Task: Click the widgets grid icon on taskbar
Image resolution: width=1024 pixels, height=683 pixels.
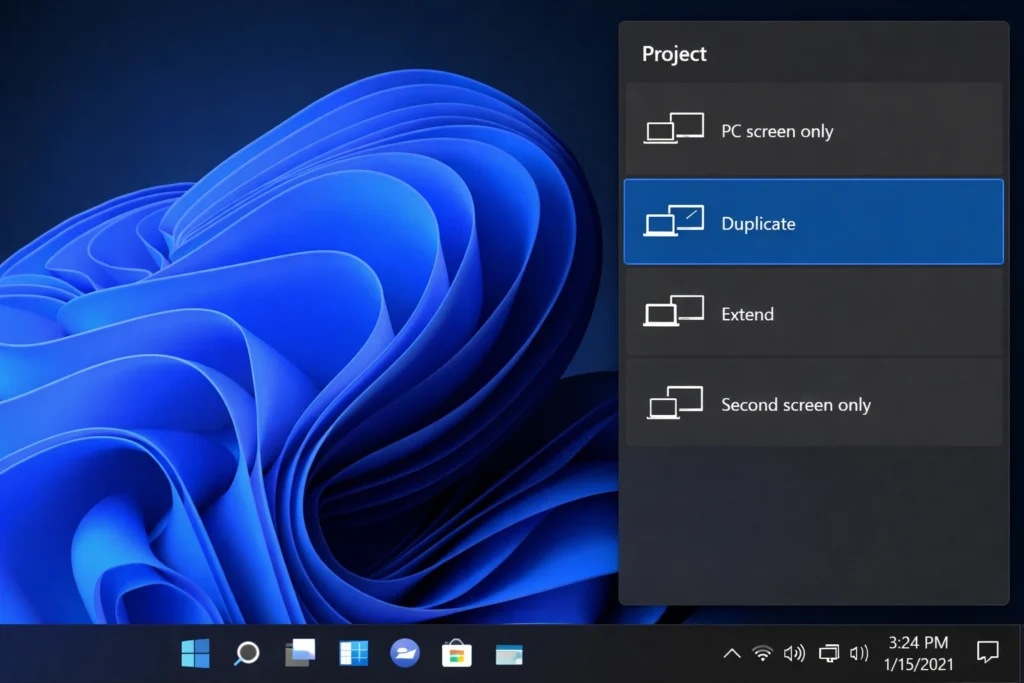Action: (351, 653)
